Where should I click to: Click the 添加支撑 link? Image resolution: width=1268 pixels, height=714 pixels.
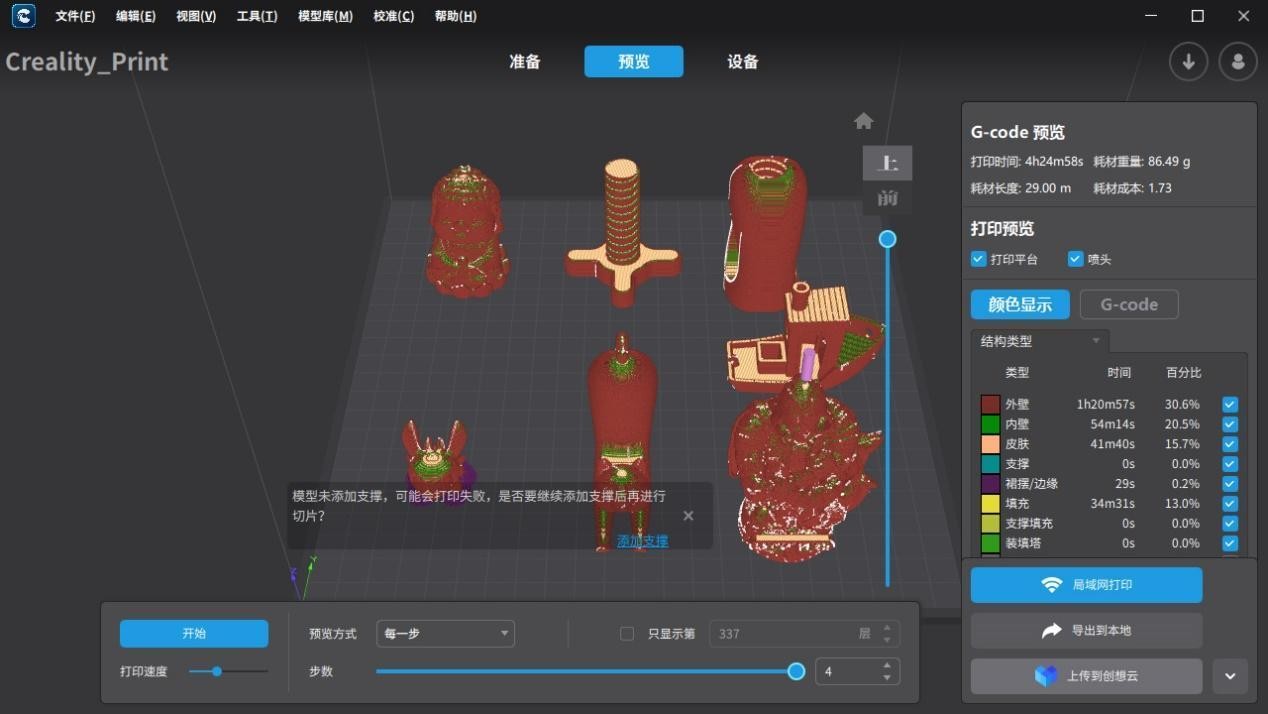coord(642,541)
